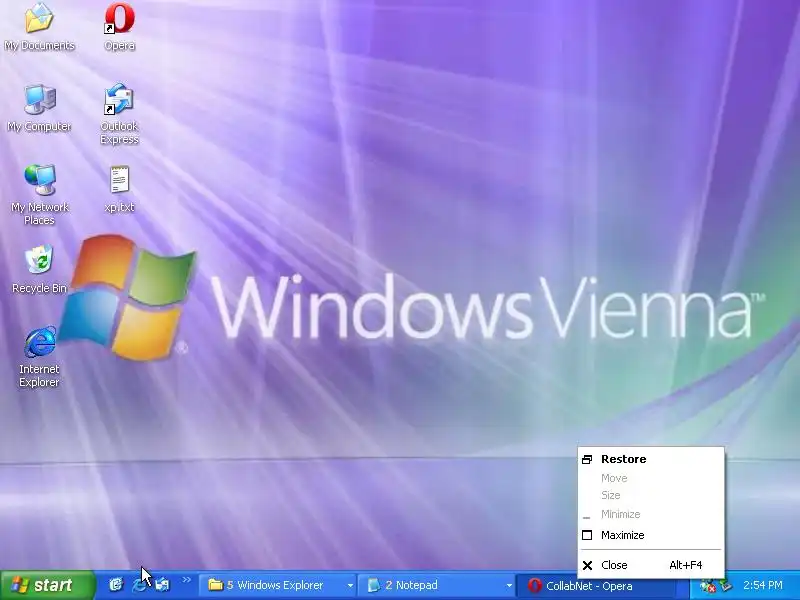Open the My Documents desktop icon

pos(39,27)
